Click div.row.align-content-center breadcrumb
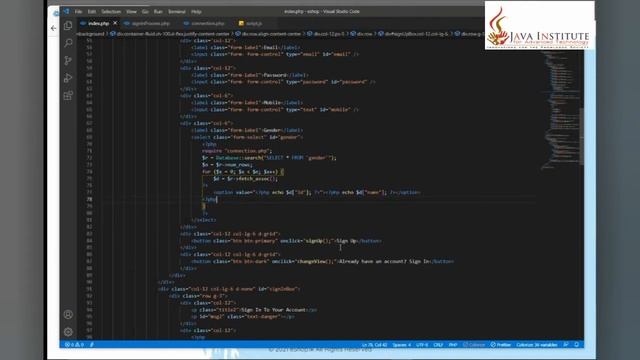Image resolution: width=640 pixels, height=360 pixels. click(268, 34)
